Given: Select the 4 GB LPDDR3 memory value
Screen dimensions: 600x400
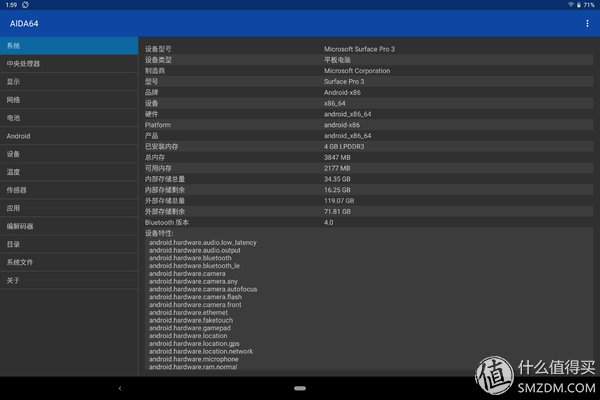Looking at the screenshot, I should (344, 147).
